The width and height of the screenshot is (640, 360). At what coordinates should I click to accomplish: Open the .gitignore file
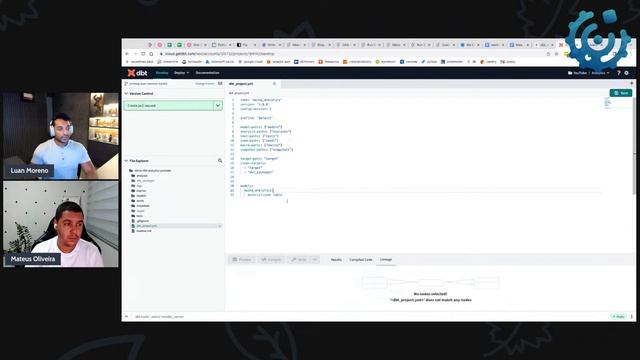[x=140, y=221]
